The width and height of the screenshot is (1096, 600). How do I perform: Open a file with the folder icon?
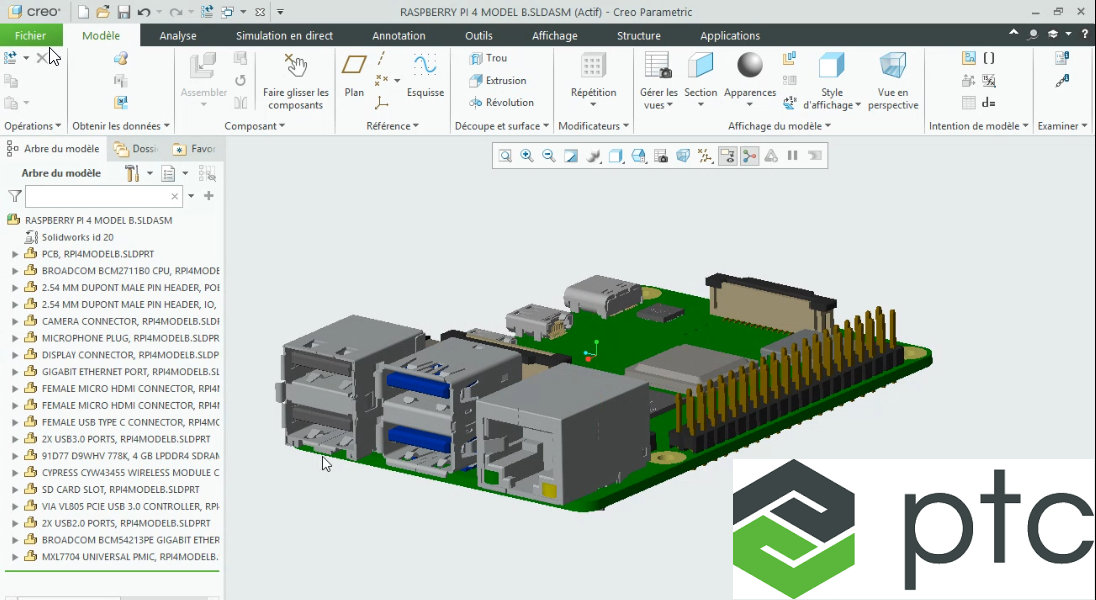coord(103,12)
